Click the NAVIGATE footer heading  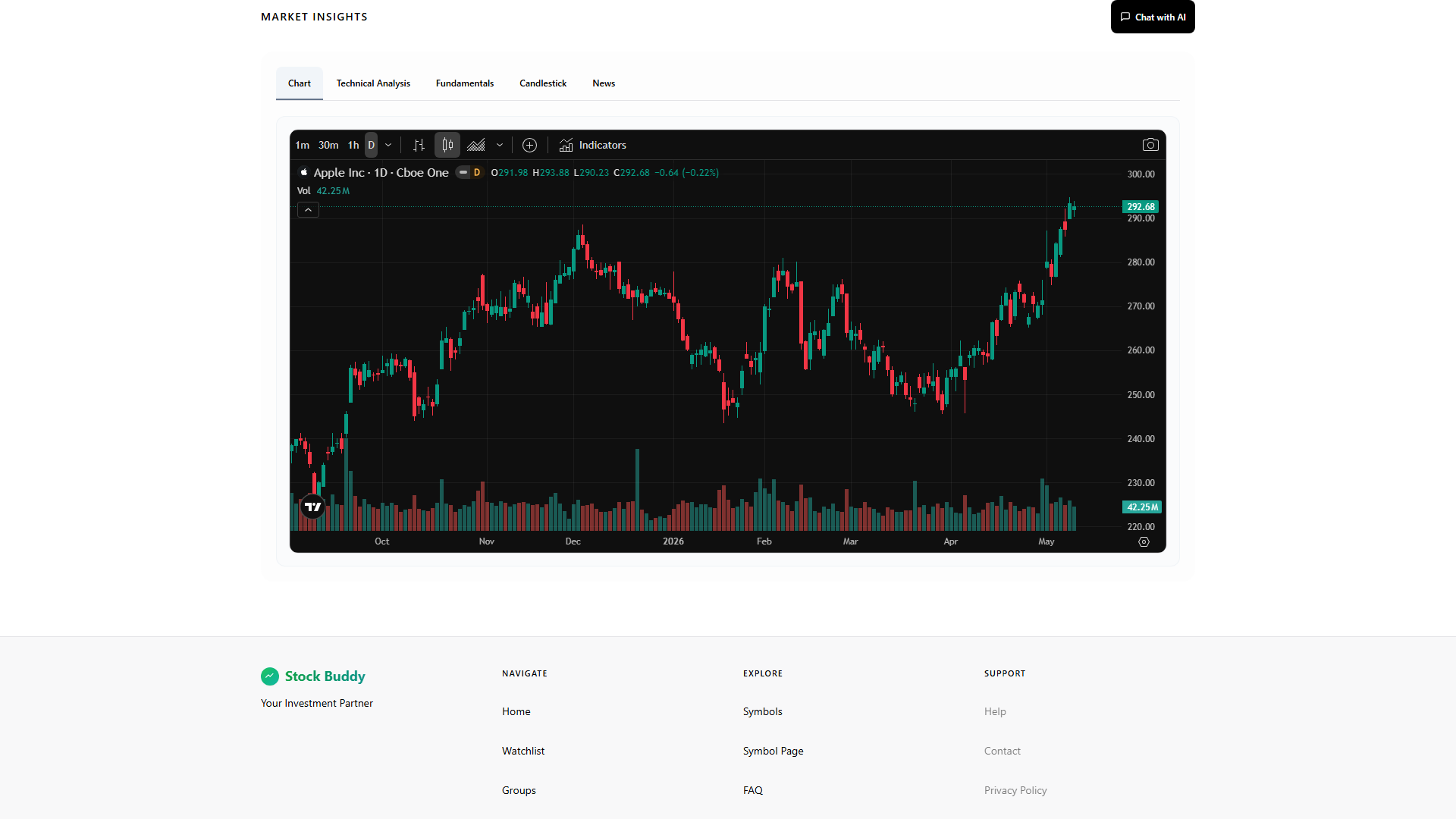[525, 673]
